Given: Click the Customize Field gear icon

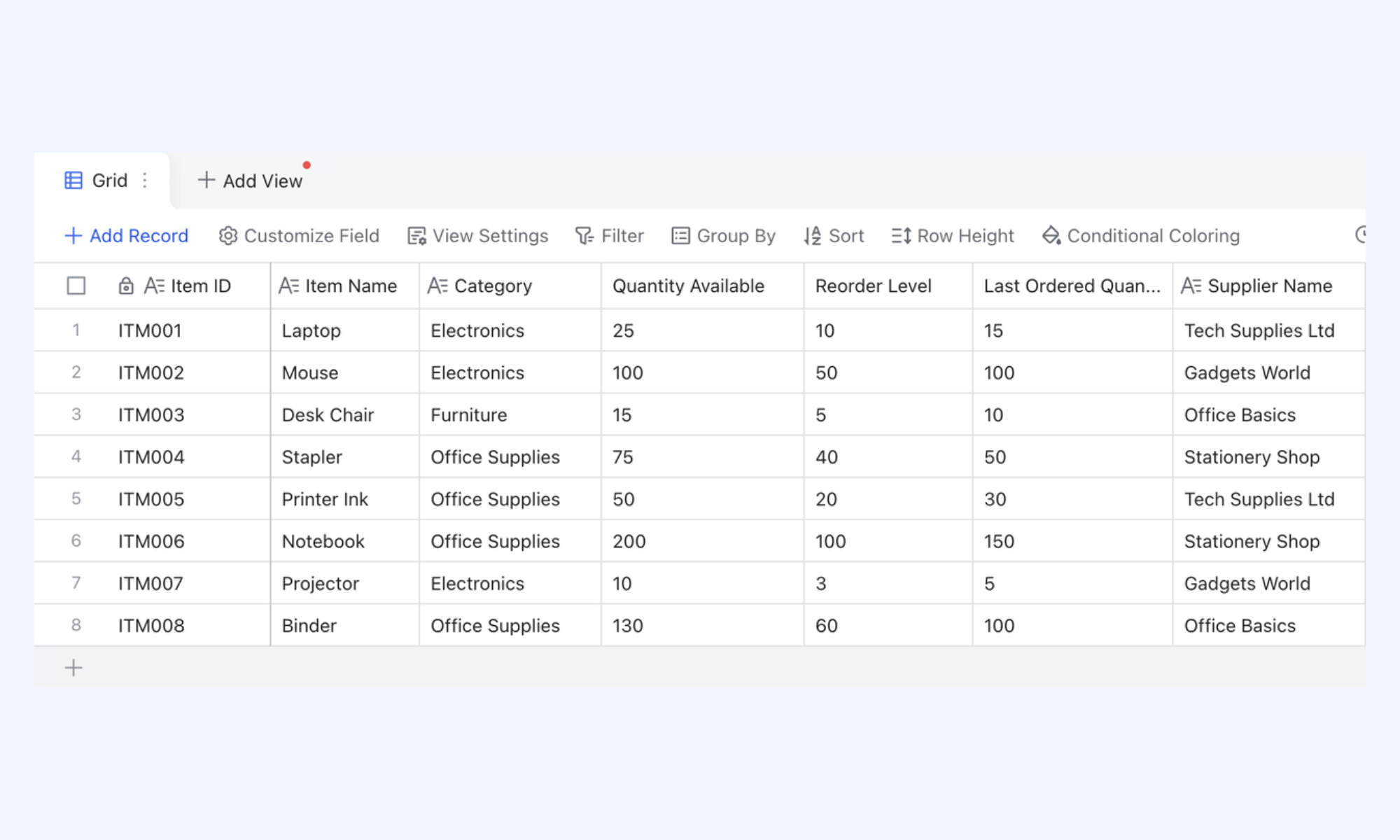Looking at the screenshot, I should [228, 236].
